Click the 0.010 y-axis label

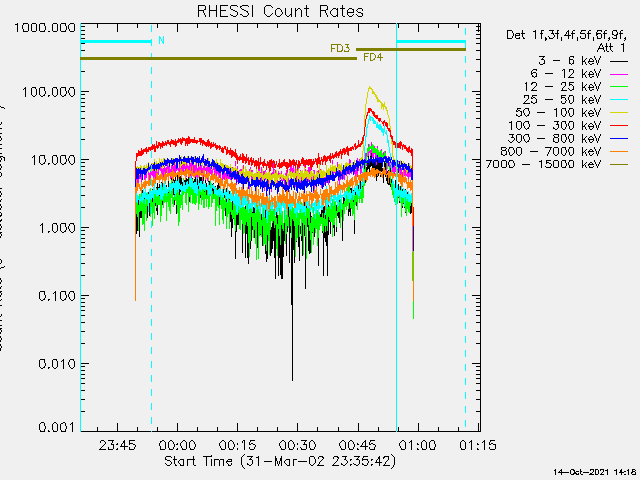click(x=57, y=364)
